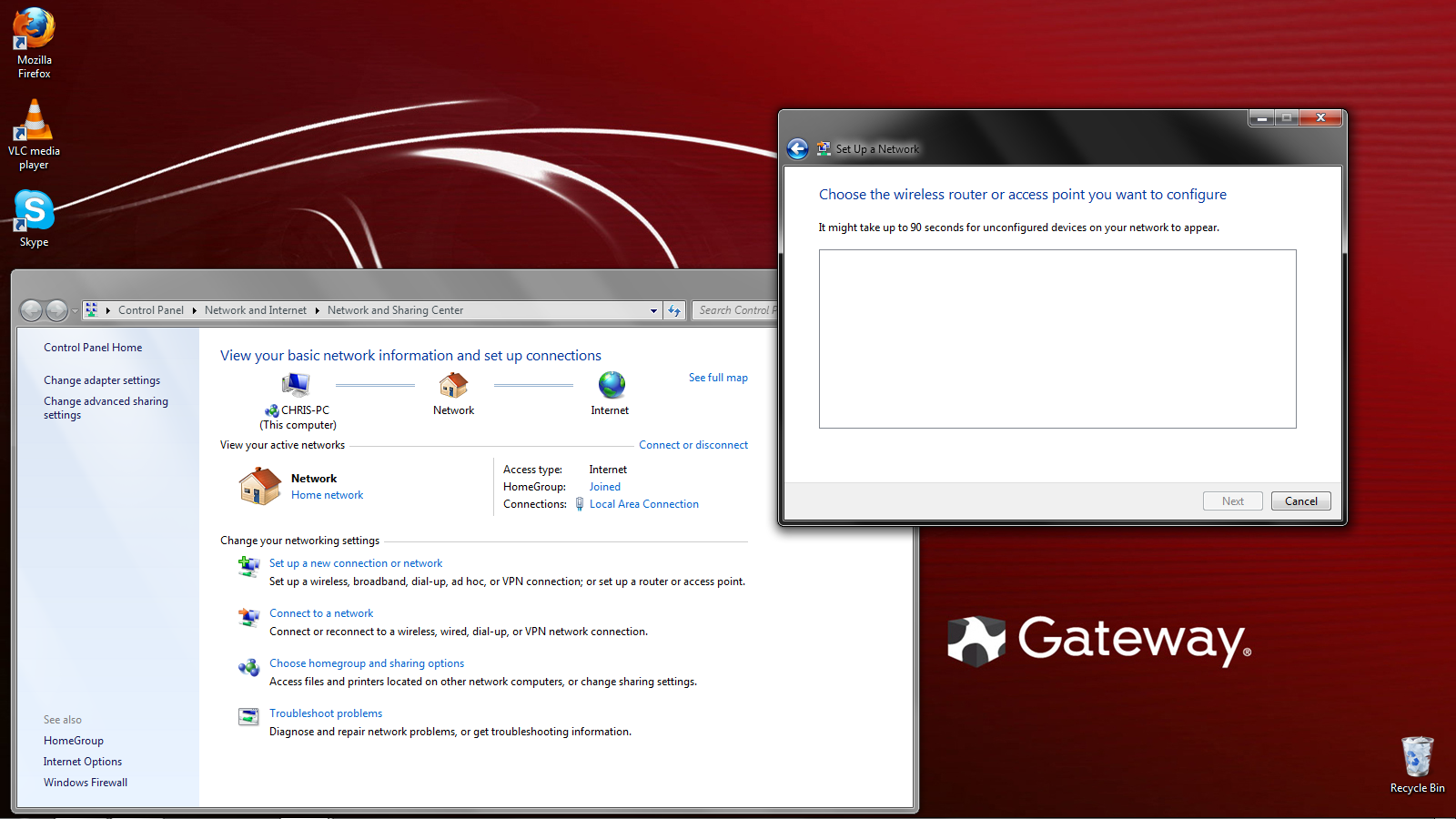Click the Internet globe icon in the network map

coord(612,385)
